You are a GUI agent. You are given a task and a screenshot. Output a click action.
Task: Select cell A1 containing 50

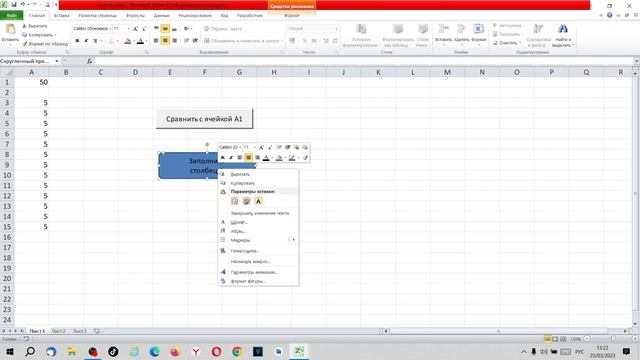click(31, 82)
